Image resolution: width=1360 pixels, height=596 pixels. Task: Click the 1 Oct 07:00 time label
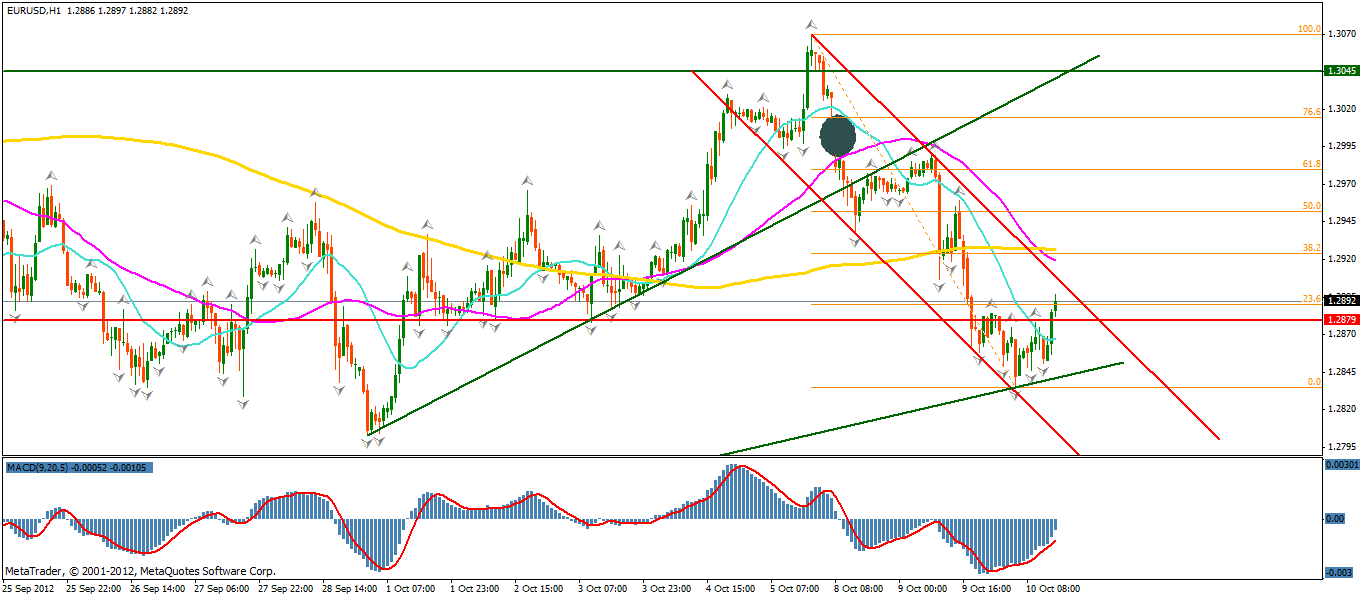pos(408,588)
